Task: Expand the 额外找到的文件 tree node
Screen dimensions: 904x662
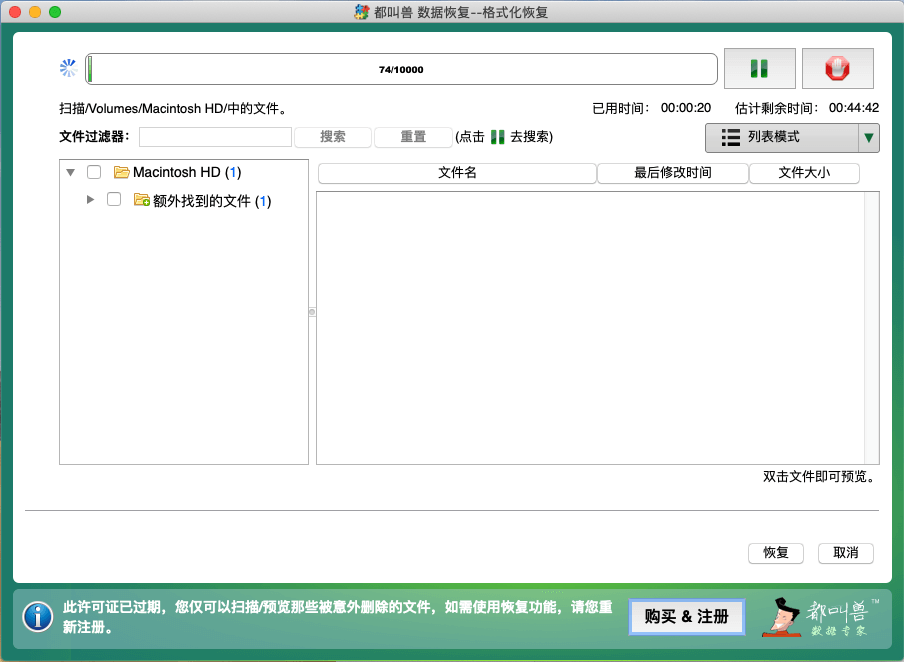Action: (91, 200)
